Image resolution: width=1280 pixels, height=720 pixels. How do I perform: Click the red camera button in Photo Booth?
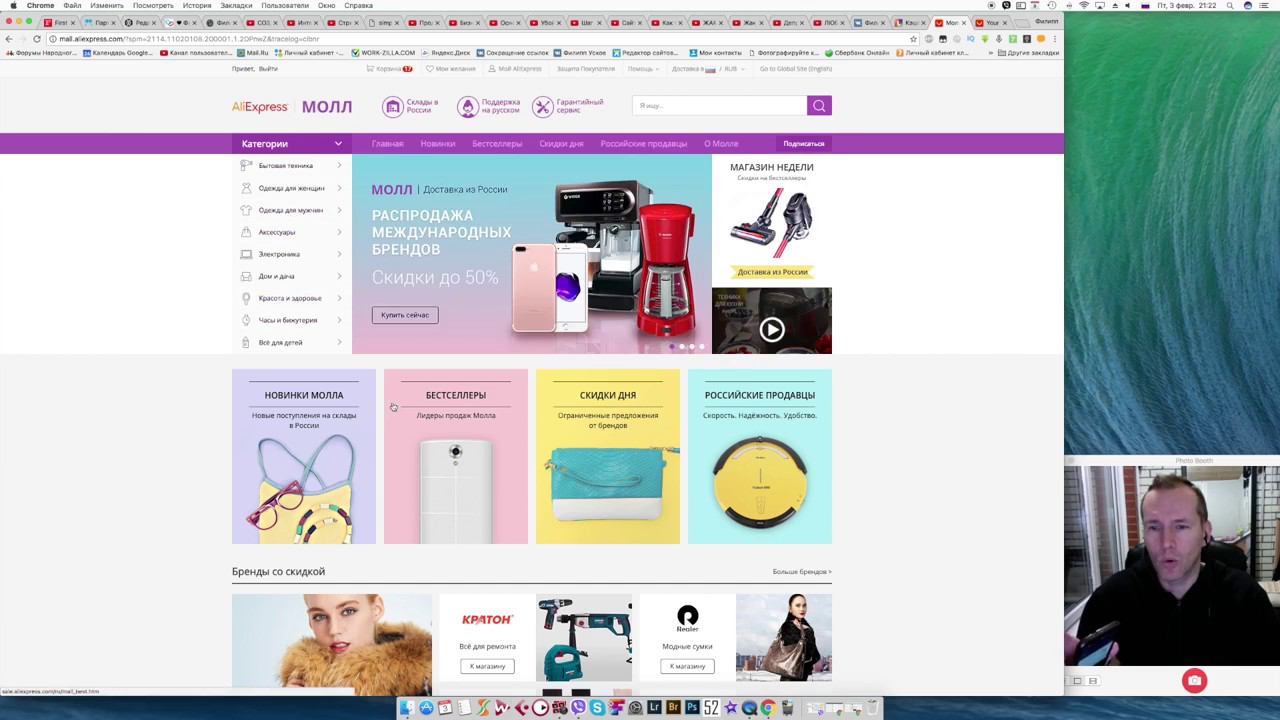coord(1194,681)
